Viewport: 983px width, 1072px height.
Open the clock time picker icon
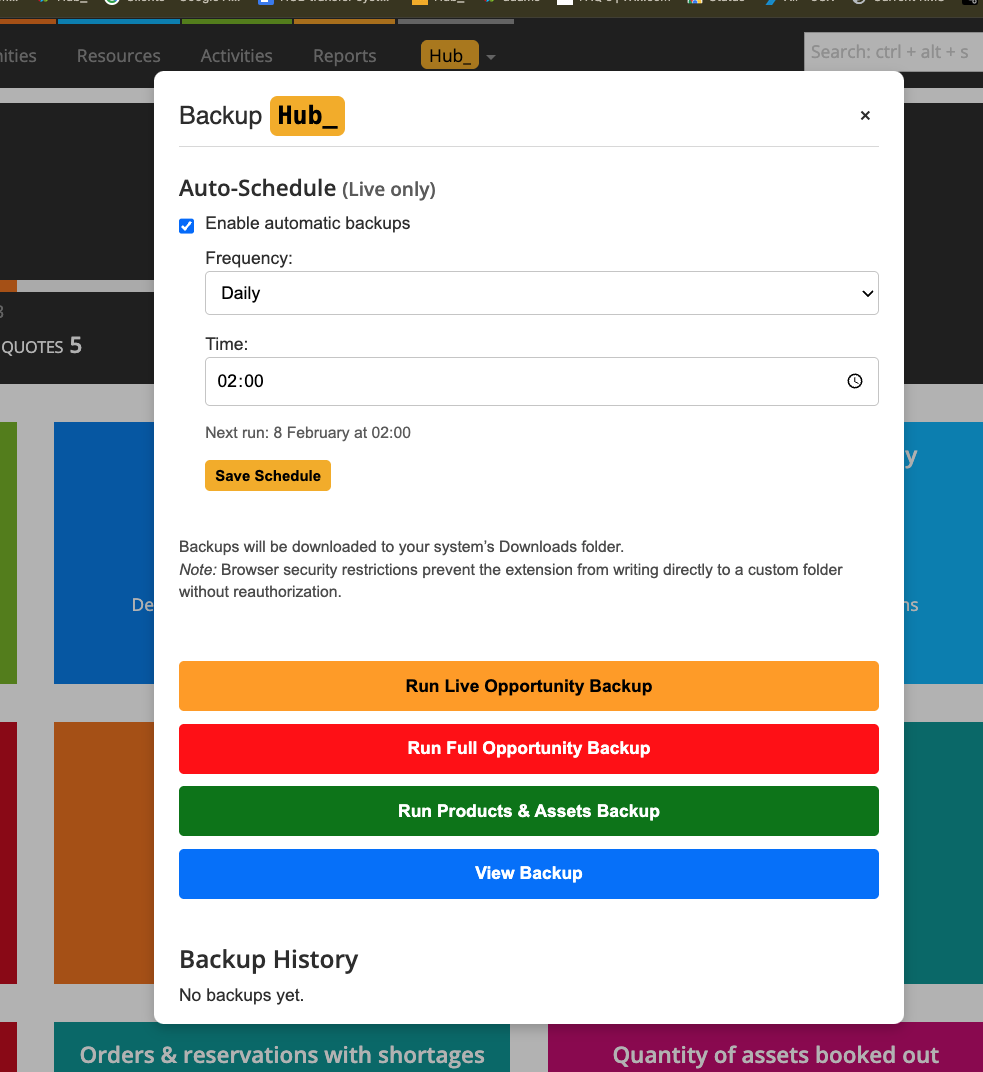[x=854, y=381]
